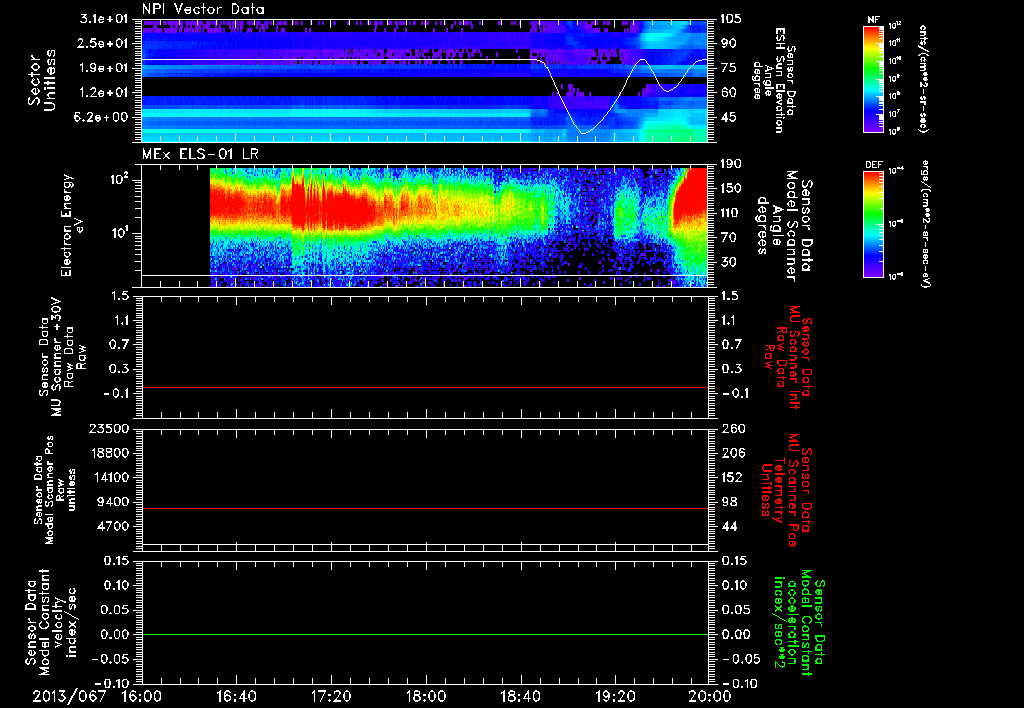Click the "105" sun elevation angle tick
Viewport: 1024px width, 708px height.
click(x=731, y=19)
